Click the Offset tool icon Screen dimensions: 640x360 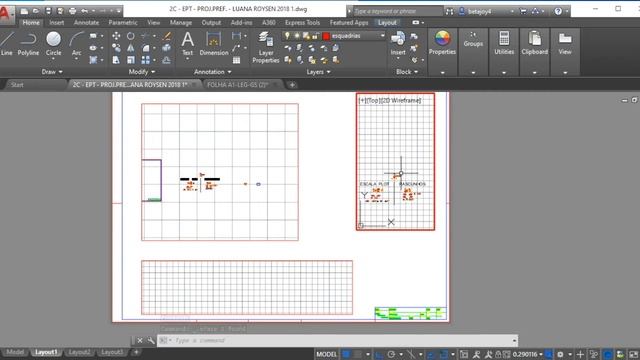[x=167, y=60]
